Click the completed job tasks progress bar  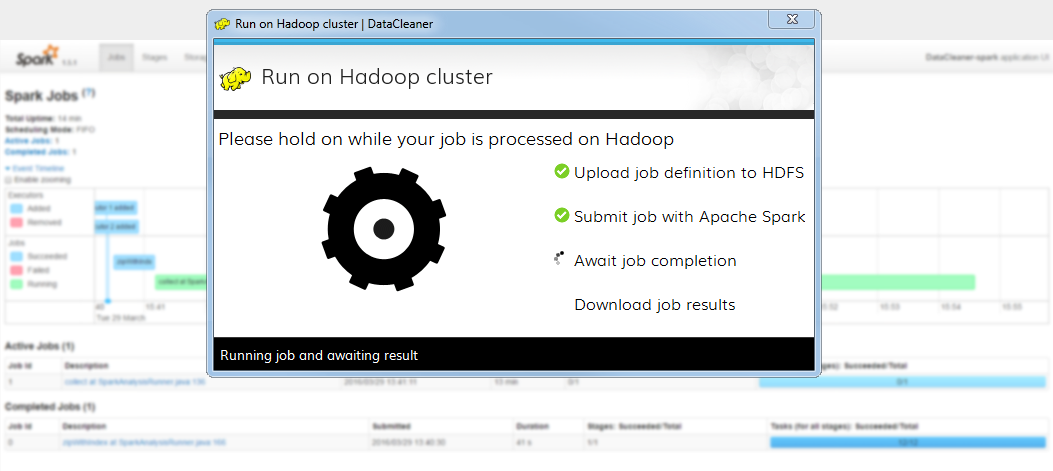click(908, 442)
